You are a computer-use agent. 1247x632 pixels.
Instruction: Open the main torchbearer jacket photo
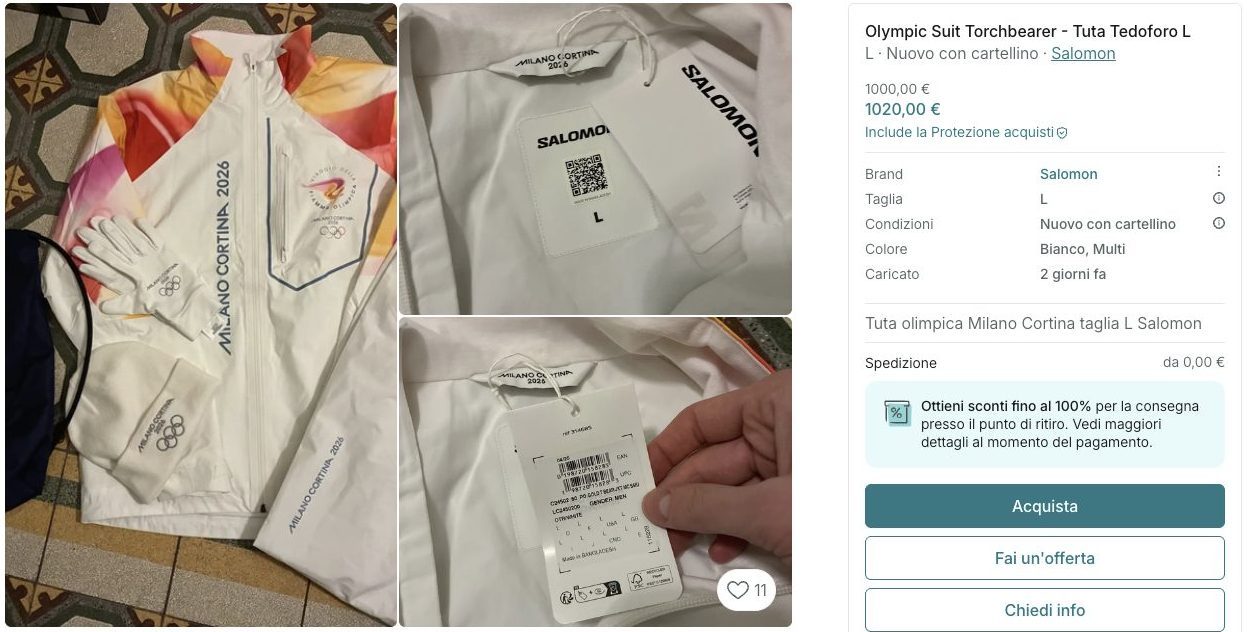(x=201, y=315)
